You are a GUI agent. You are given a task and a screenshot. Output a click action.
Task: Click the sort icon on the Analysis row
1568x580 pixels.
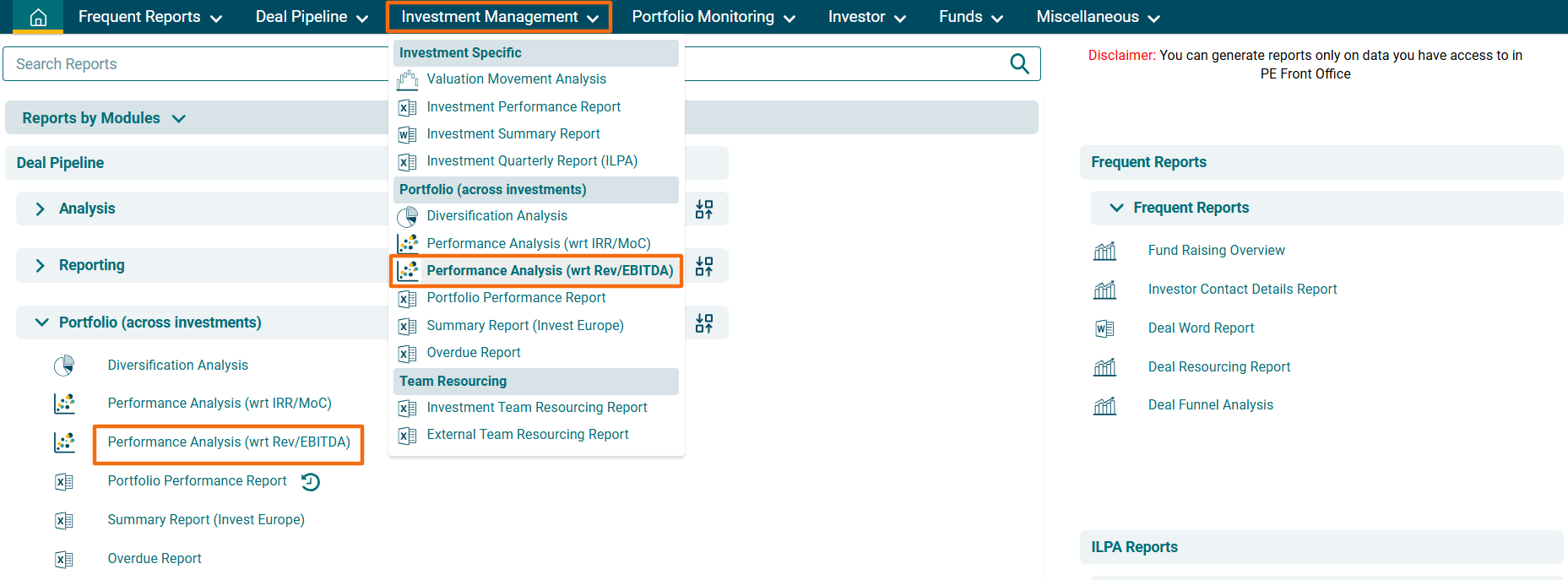[x=704, y=209]
